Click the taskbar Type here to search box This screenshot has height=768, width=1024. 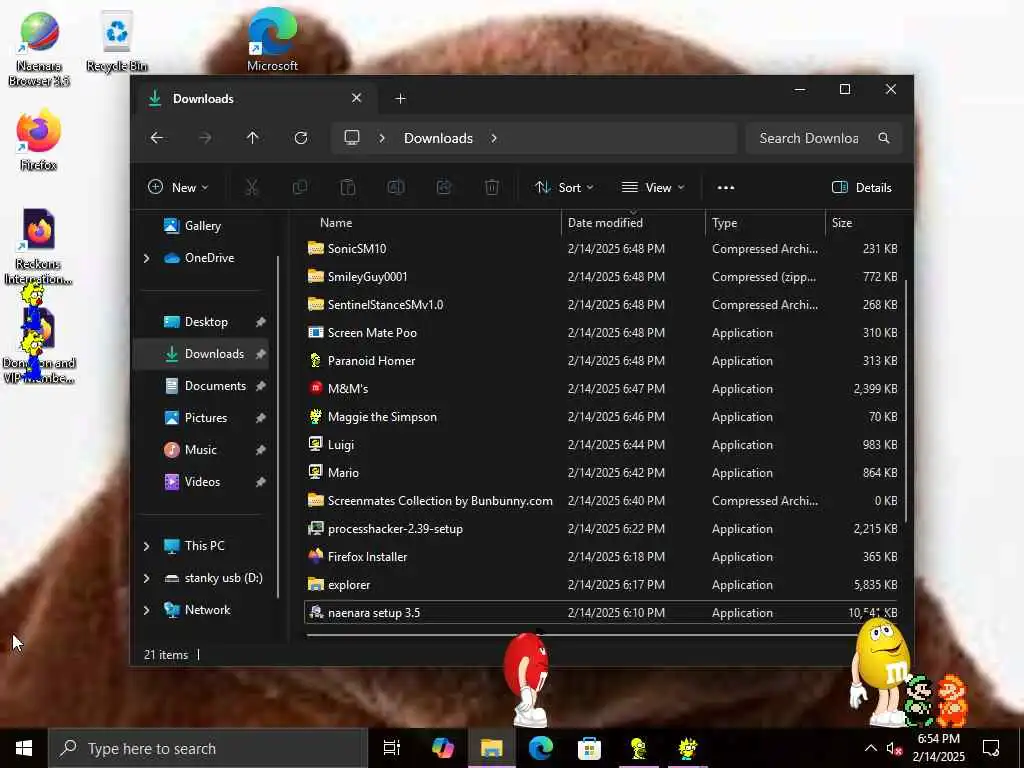coord(208,748)
